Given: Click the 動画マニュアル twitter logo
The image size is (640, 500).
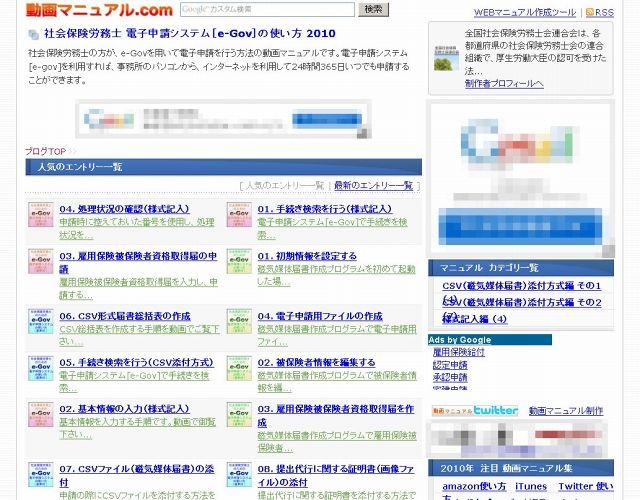Looking at the screenshot, I should click(475, 410).
